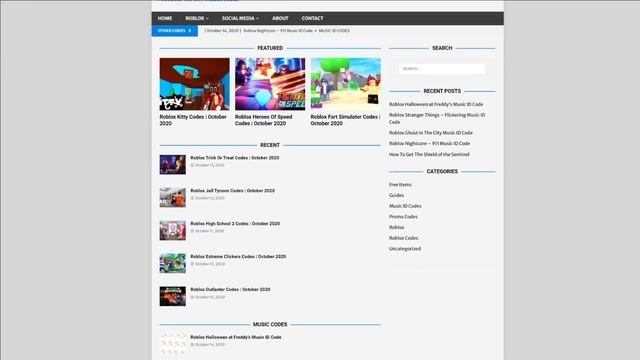Open Roblox Outlaster Codes article

pyautogui.click(x=230, y=289)
